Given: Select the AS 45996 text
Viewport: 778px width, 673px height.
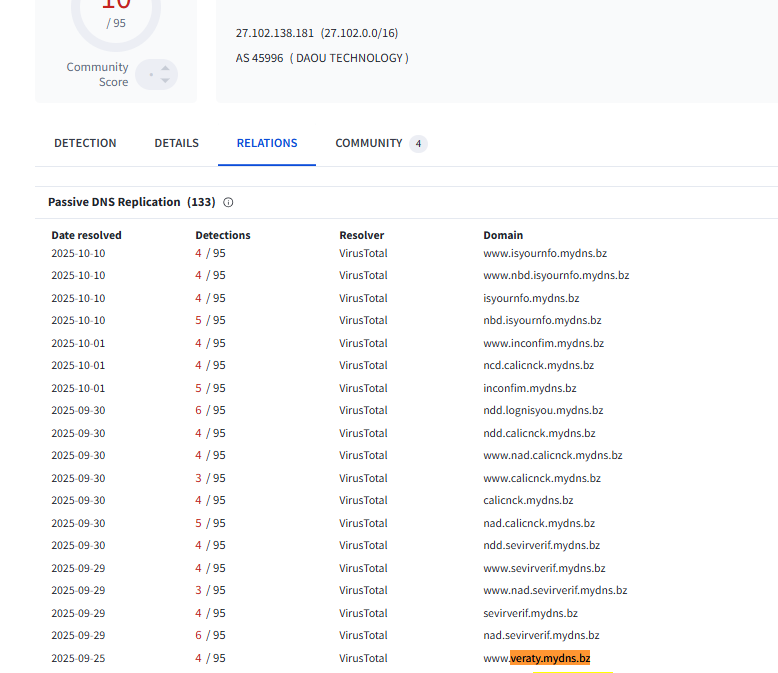Looking at the screenshot, I should pyautogui.click(x=259, y=58).
